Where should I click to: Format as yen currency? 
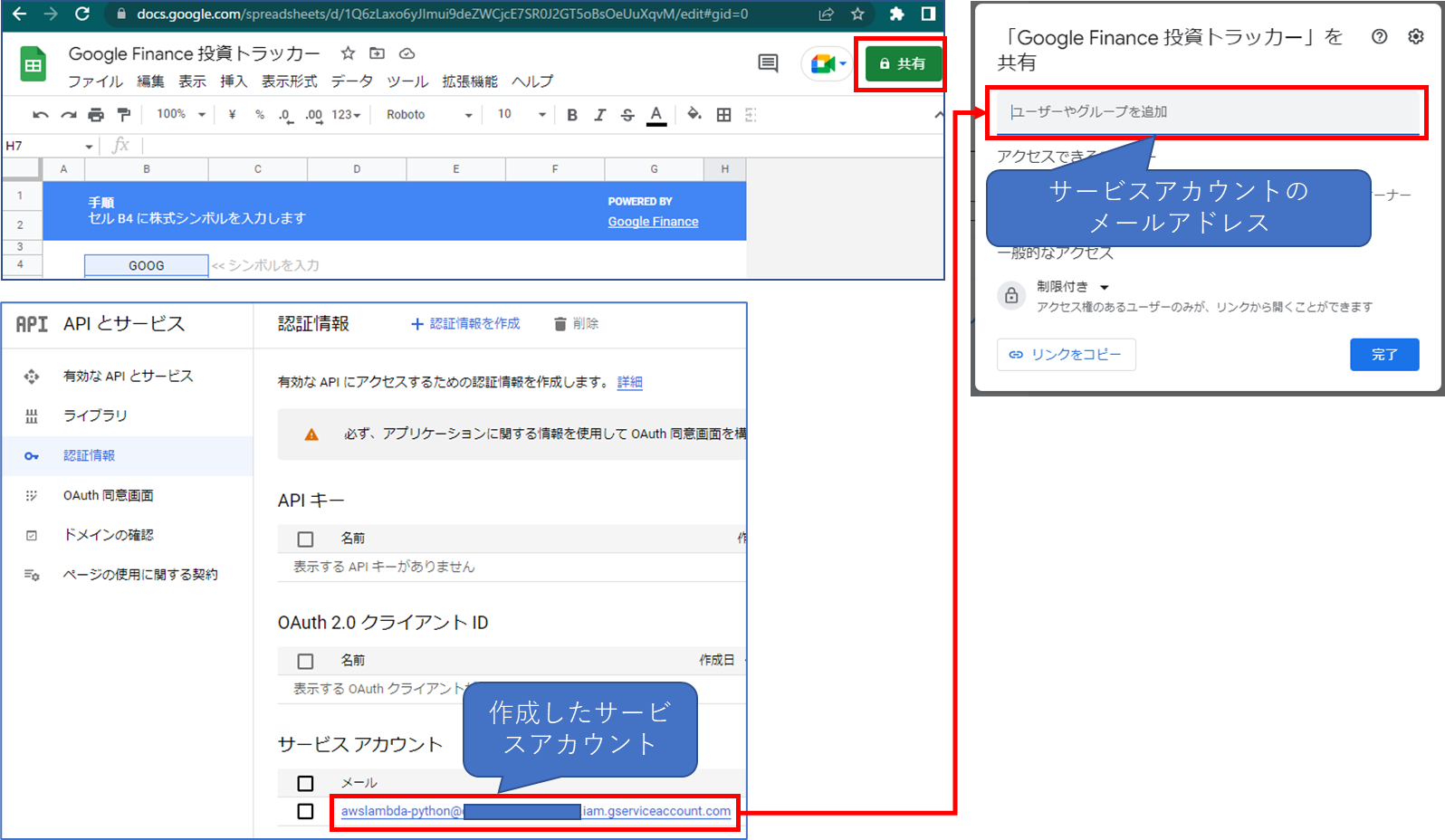tap(233, 115)
